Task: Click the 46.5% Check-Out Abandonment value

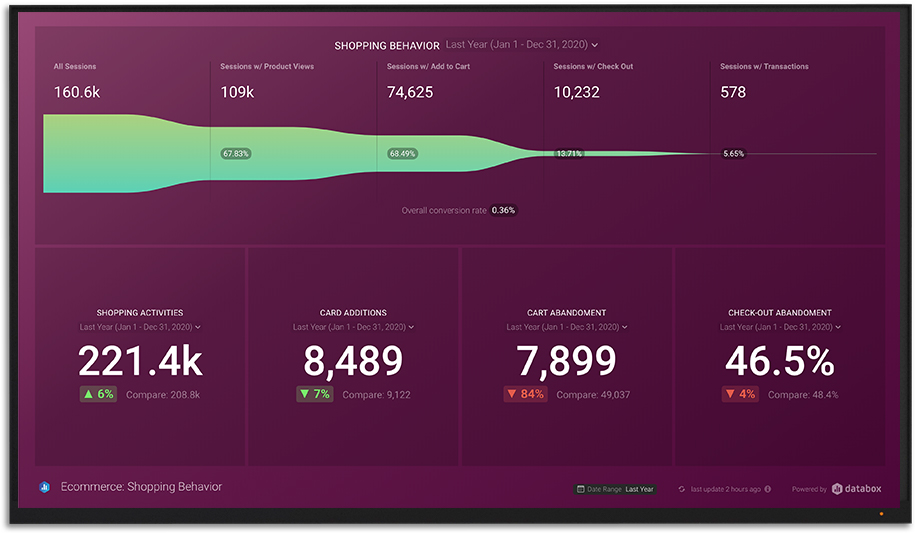Action: 780,361
